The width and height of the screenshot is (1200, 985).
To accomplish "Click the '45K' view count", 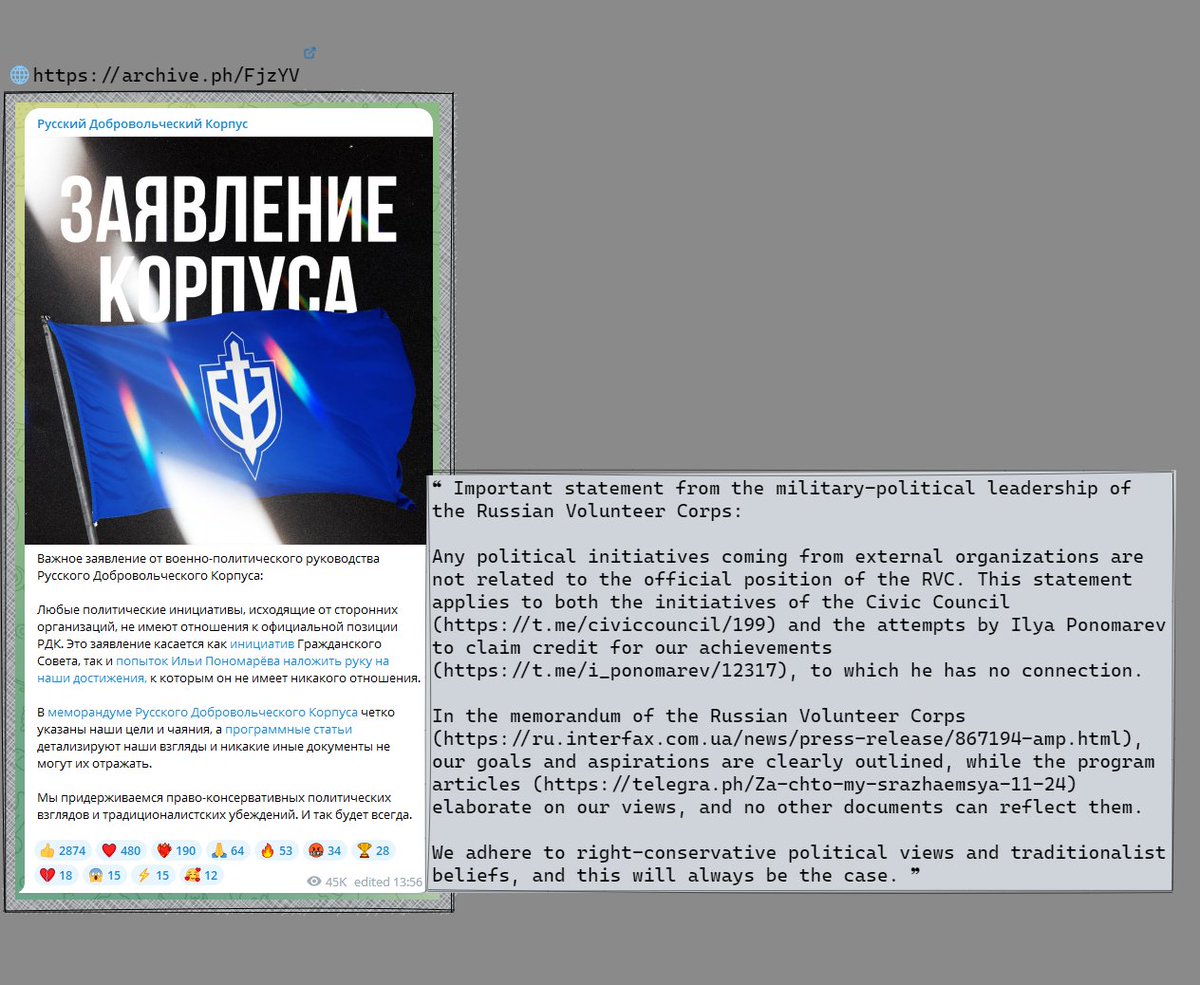I will pos(336,882).
